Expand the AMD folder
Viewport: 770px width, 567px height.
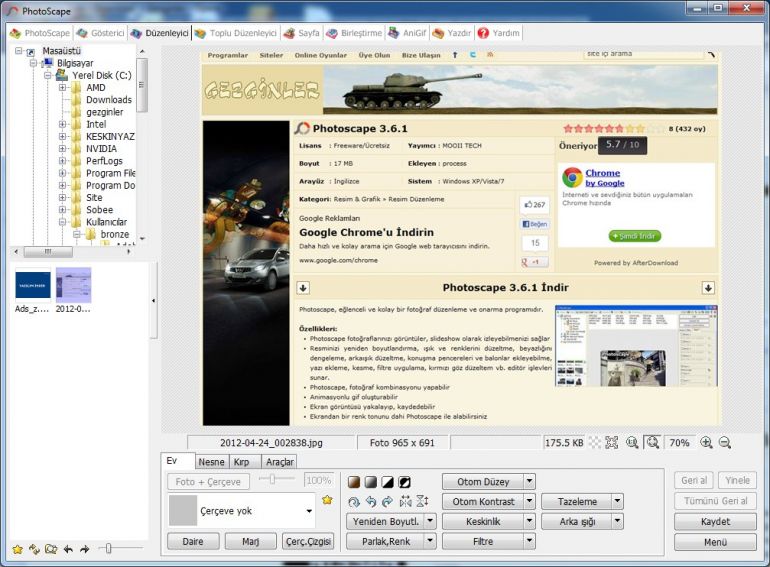[62, 87]
